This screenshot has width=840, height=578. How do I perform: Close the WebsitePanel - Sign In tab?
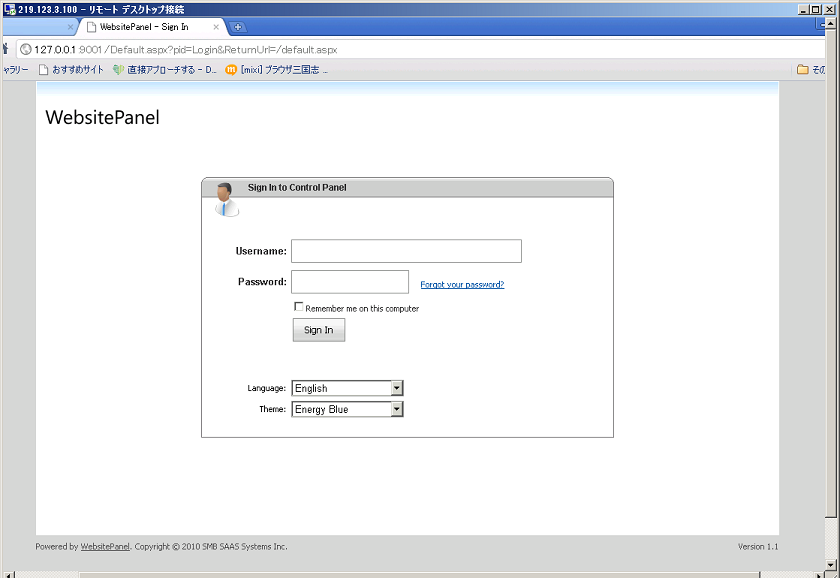tap(216, 27)
